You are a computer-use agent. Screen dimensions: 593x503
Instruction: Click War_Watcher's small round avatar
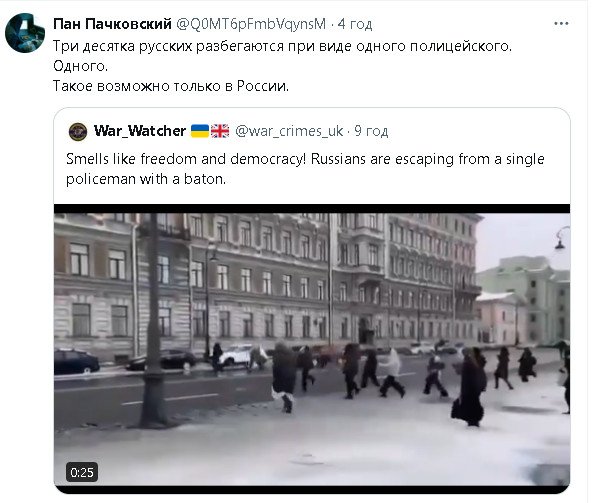[x=78, y=132]
